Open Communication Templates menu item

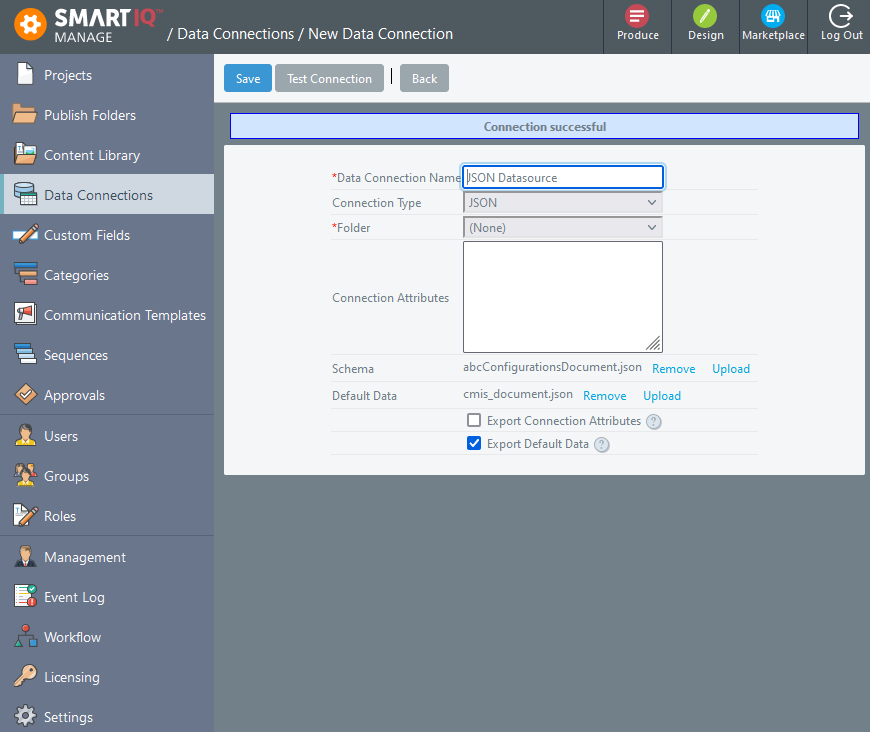[107, 315]
